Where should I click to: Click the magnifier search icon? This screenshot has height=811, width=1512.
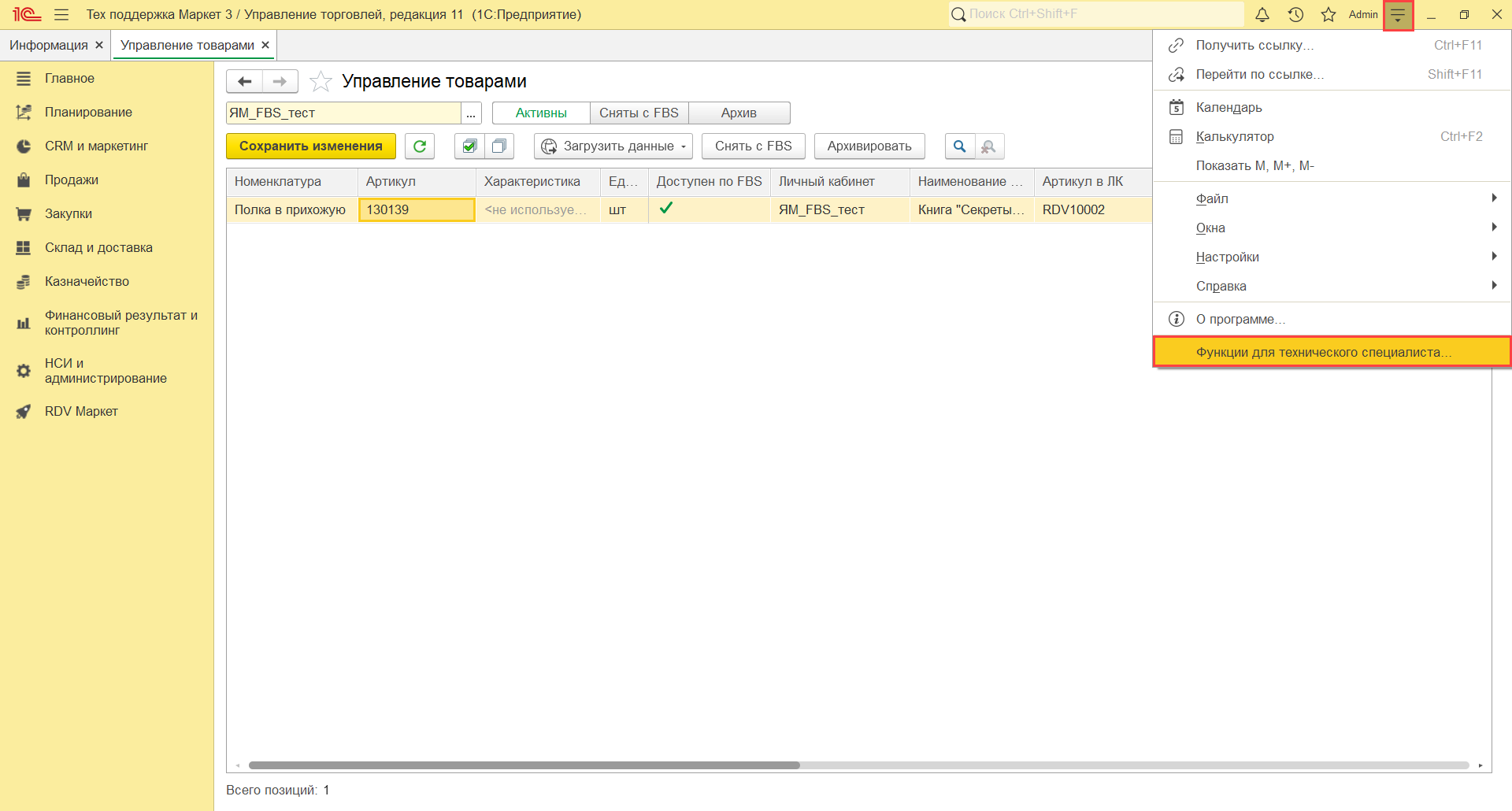tap(959, 146)
